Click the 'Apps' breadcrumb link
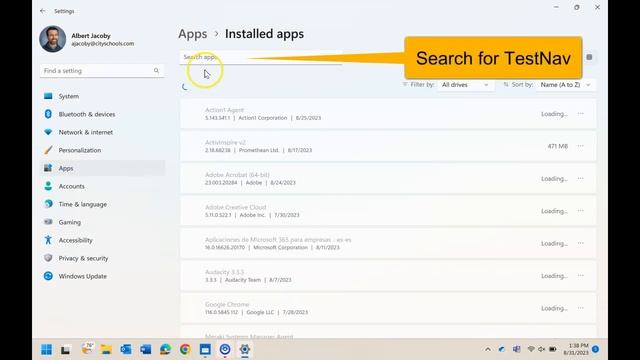 (x=193, y=34)
